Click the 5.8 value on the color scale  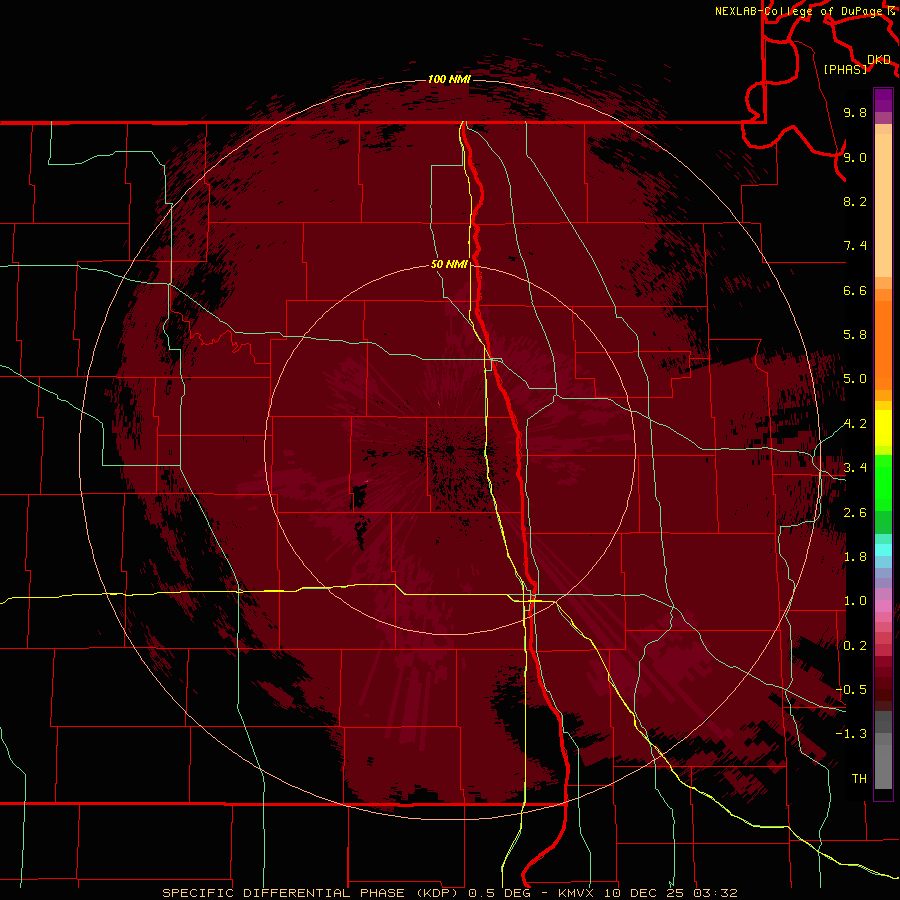click(x=855, y=335)
